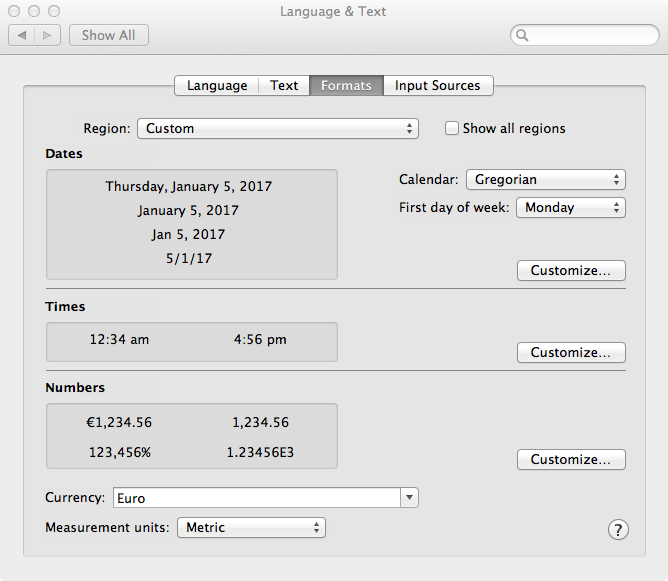Click the magnifying glass search icon
The width and height of the screenshot is (668, 581).
[523, 36]
